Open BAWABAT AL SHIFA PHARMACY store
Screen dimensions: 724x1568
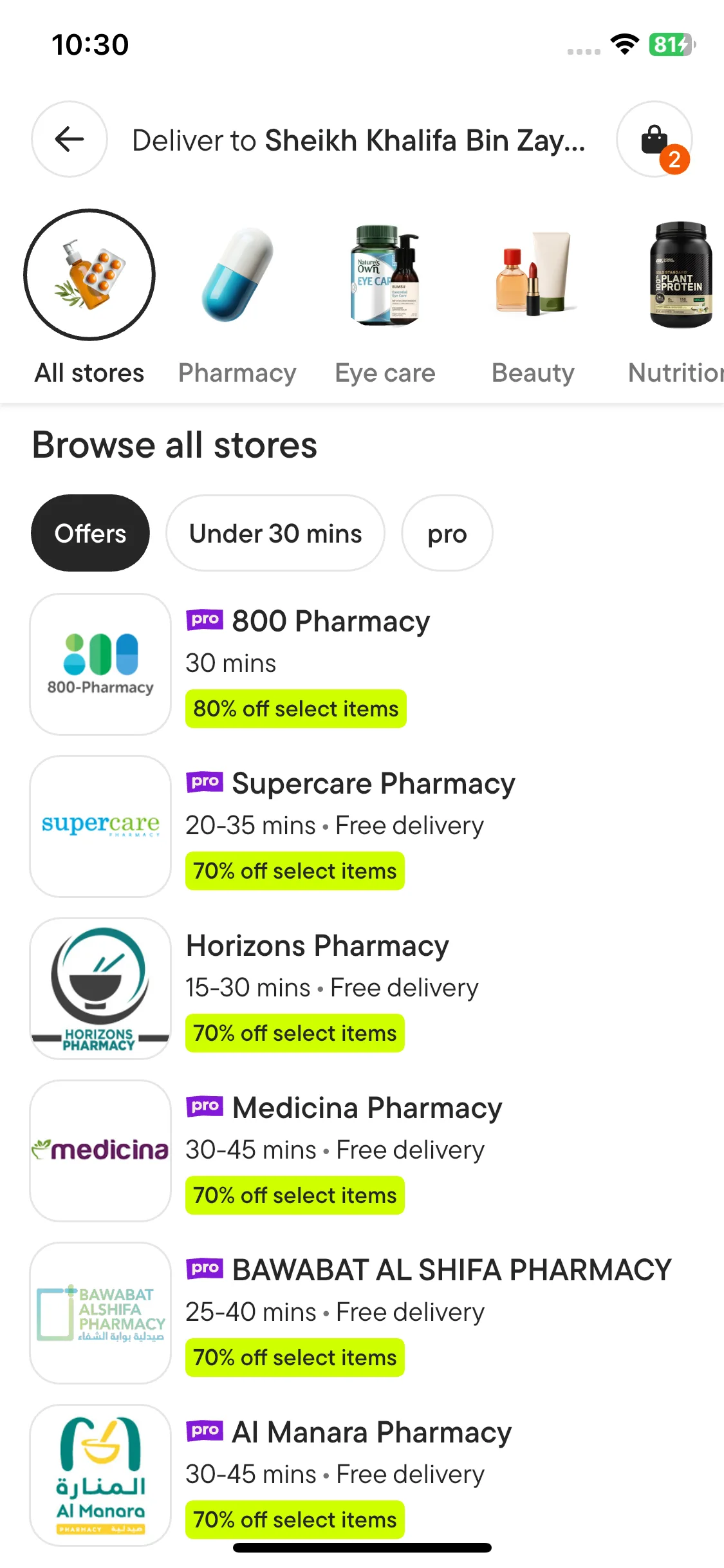coord(451,1271)
